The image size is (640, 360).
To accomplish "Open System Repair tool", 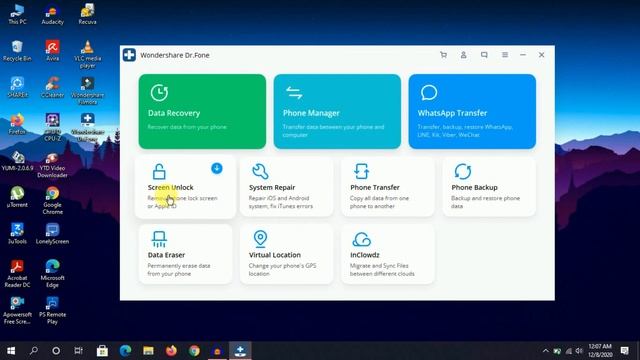I will coord(287,187).
